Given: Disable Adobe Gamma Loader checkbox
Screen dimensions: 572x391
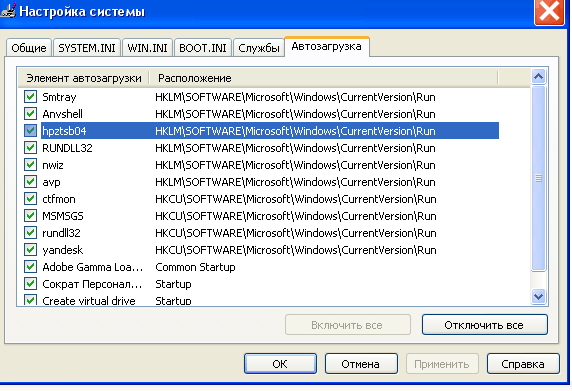Looking at the screenshot, I should coord(31,267).
